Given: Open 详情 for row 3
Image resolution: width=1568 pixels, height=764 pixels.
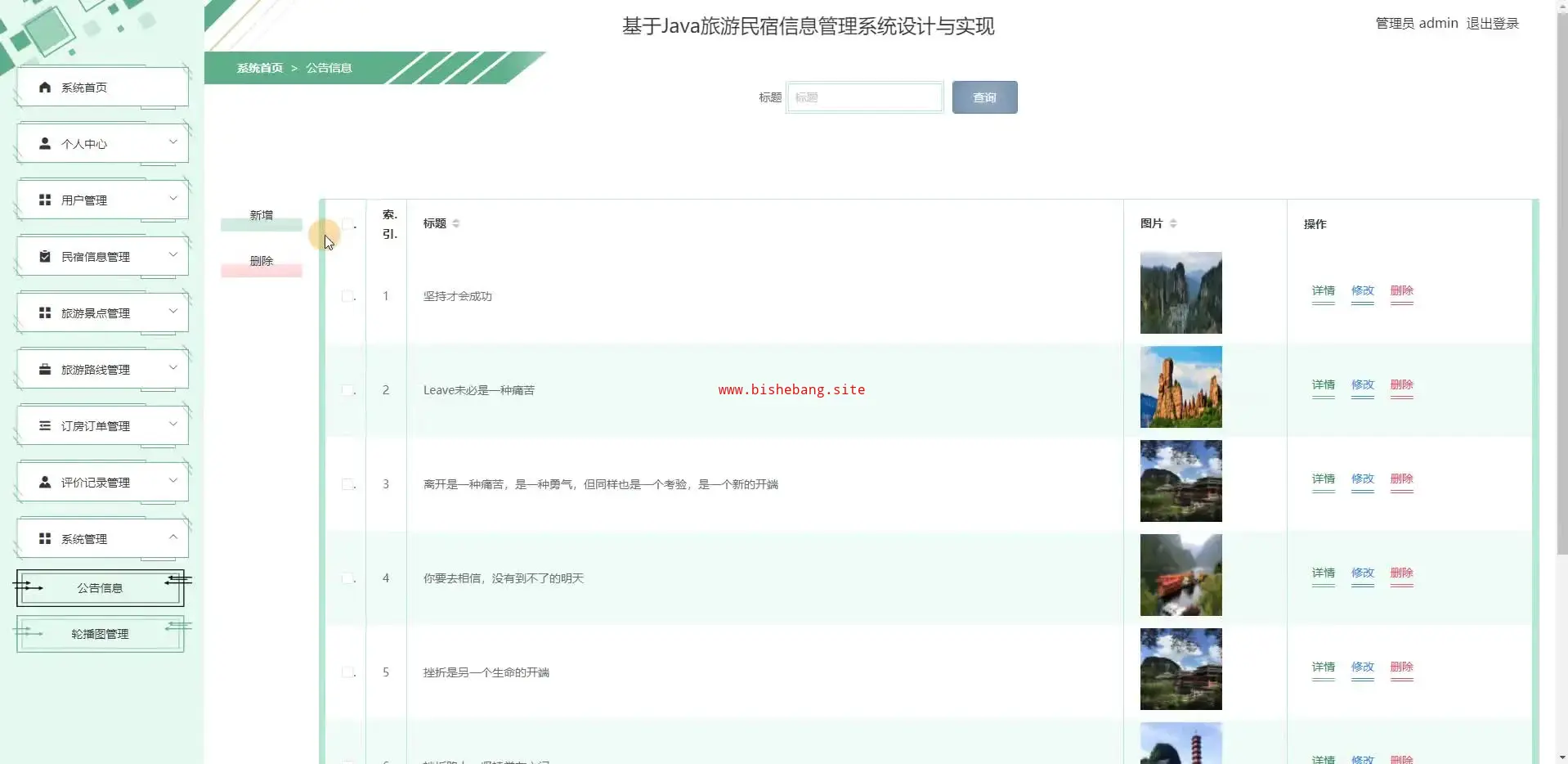Looking at the screenshot, I should coord(1324,479).
